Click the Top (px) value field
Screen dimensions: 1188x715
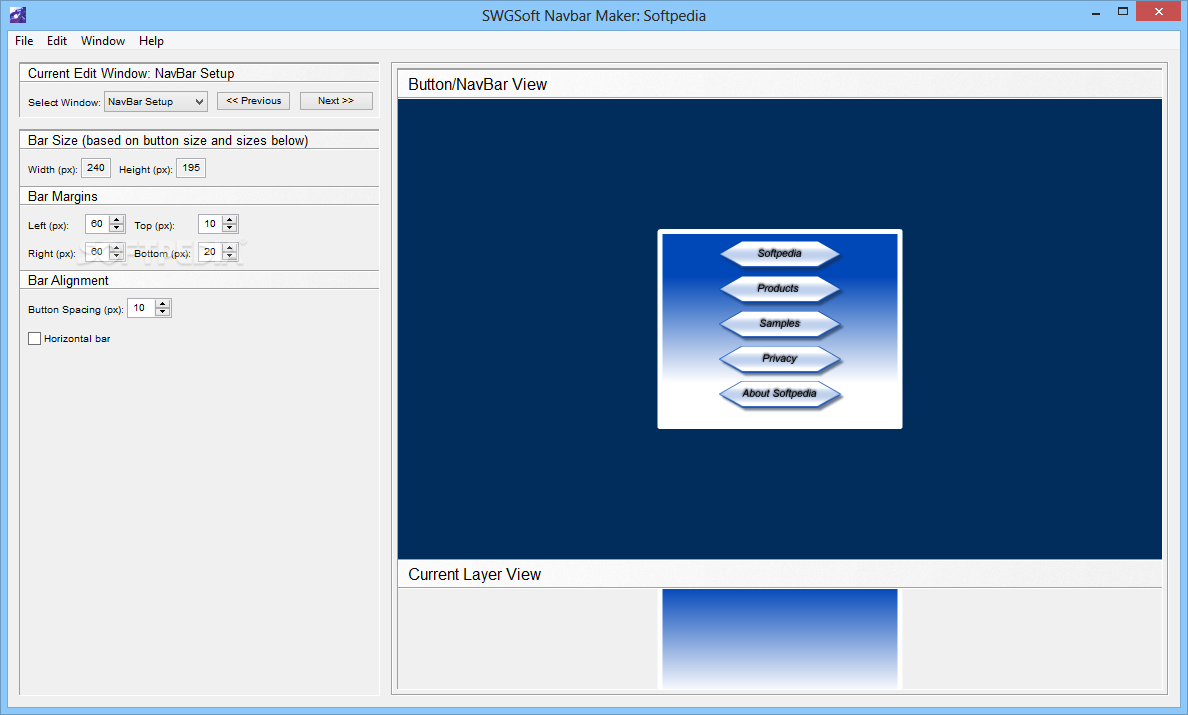[211, 224]
